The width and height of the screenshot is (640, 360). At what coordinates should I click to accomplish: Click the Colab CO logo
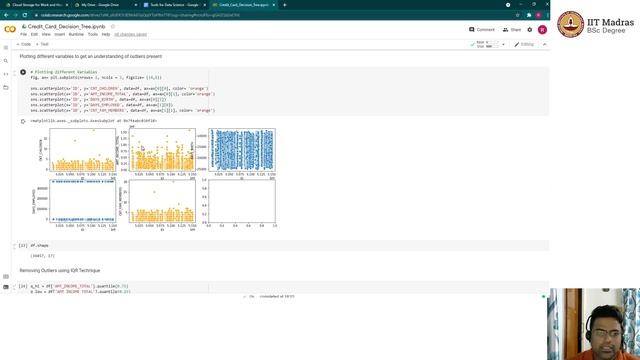coord(10,29)
